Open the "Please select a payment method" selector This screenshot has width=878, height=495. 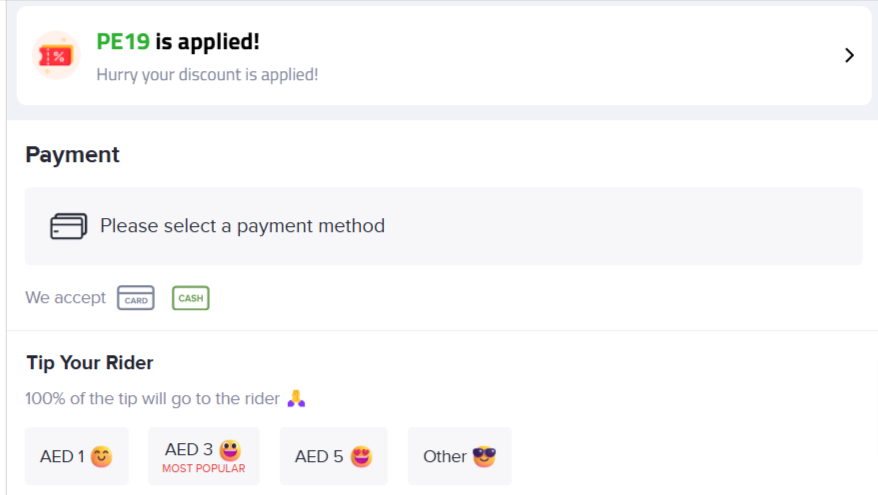coord(443,226)
